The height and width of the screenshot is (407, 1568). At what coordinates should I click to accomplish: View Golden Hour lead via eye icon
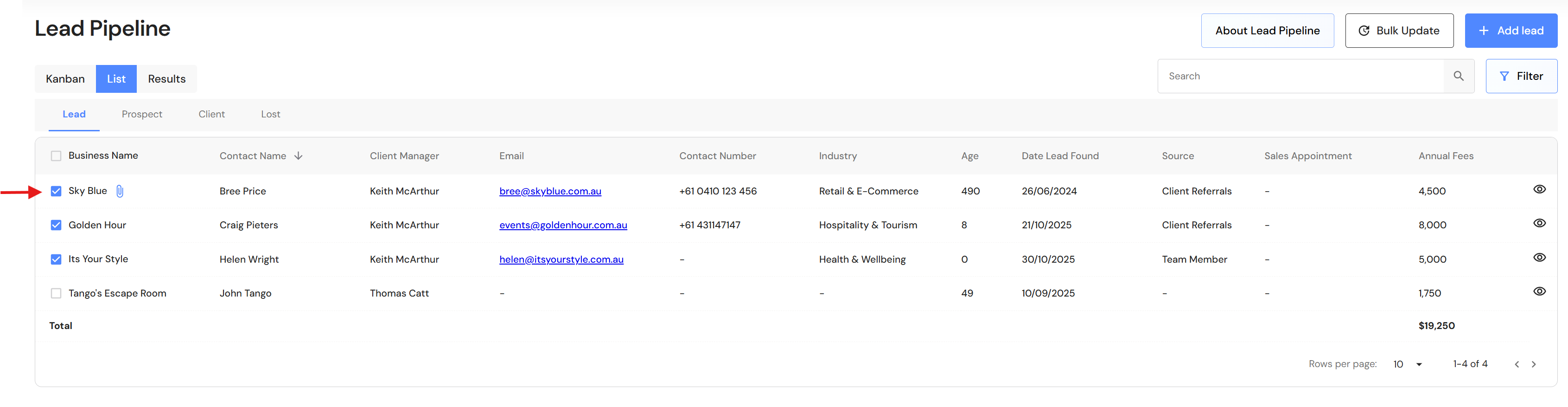[1539, 224]
